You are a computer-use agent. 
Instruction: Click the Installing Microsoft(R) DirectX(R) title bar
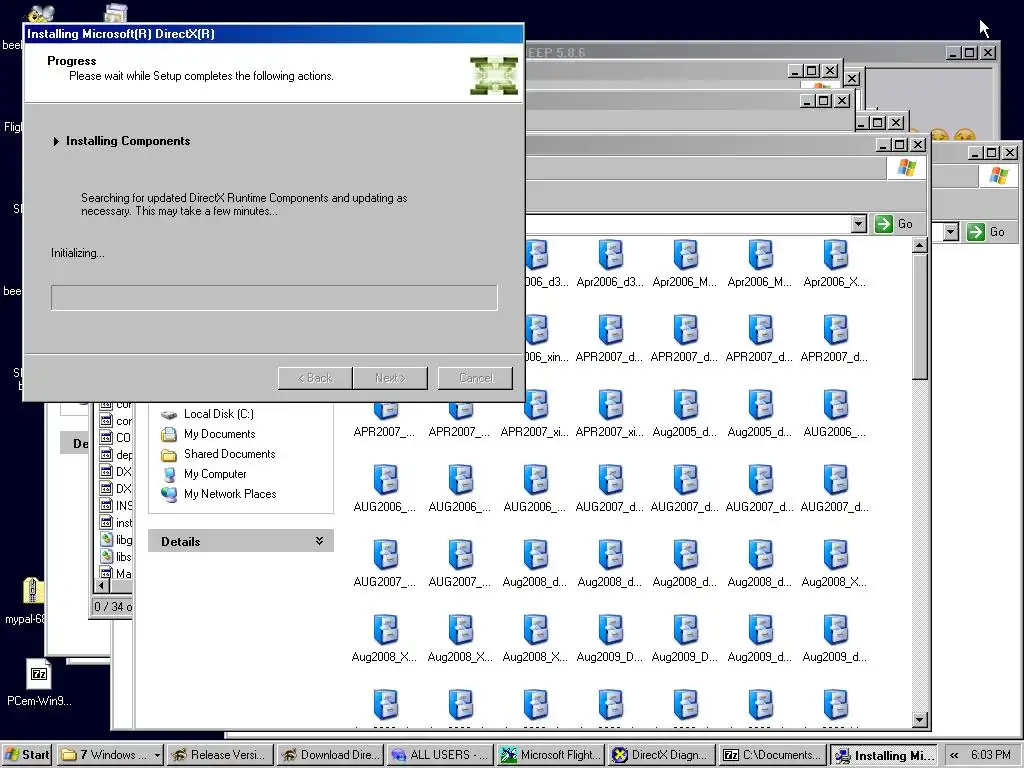click(274, 34)
